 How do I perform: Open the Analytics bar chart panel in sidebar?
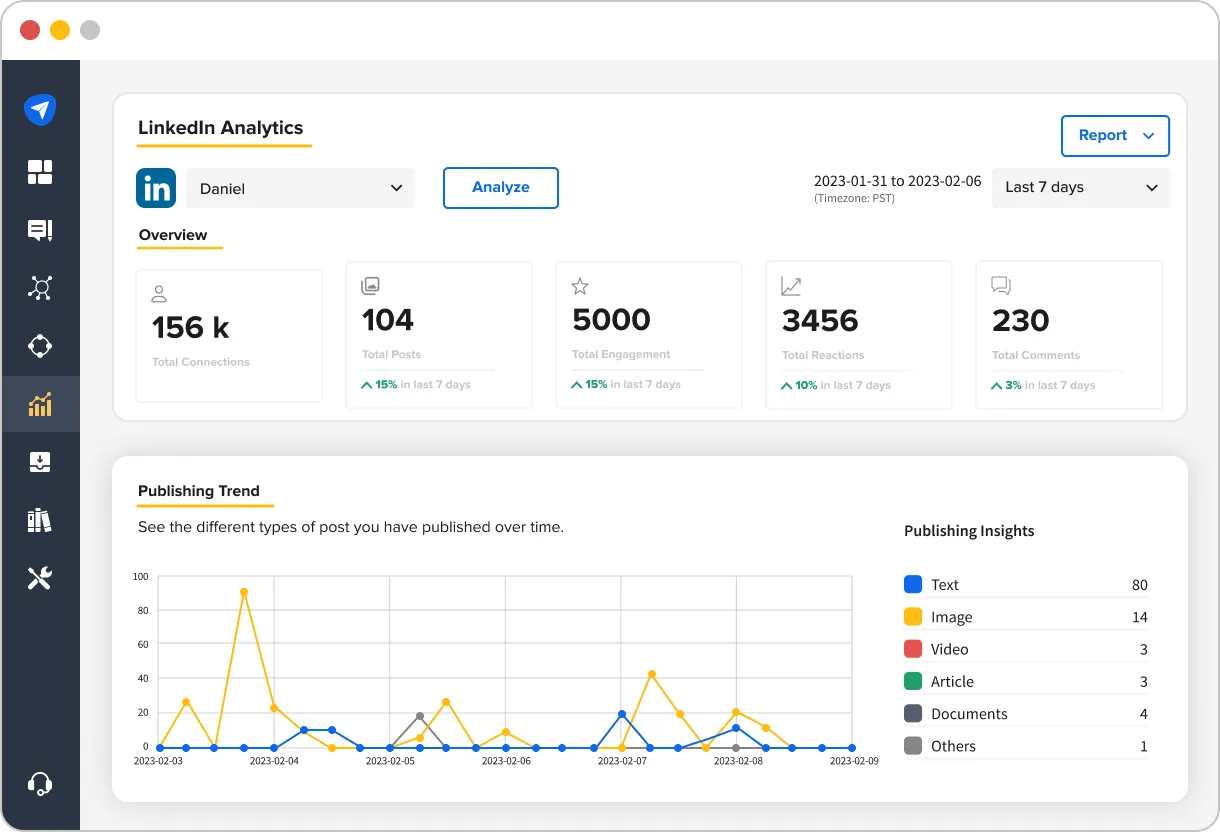click(40, 404)
